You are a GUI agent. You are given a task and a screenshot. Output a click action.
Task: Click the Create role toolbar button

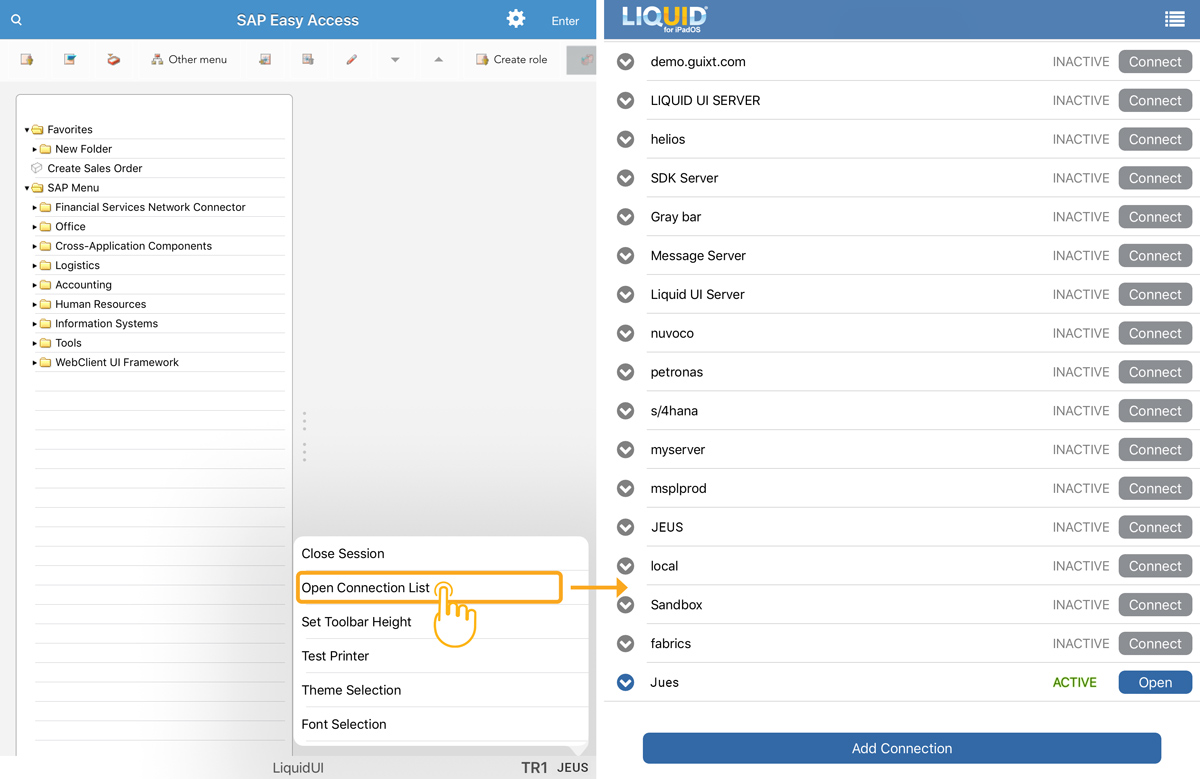click(x=511, y=60)
